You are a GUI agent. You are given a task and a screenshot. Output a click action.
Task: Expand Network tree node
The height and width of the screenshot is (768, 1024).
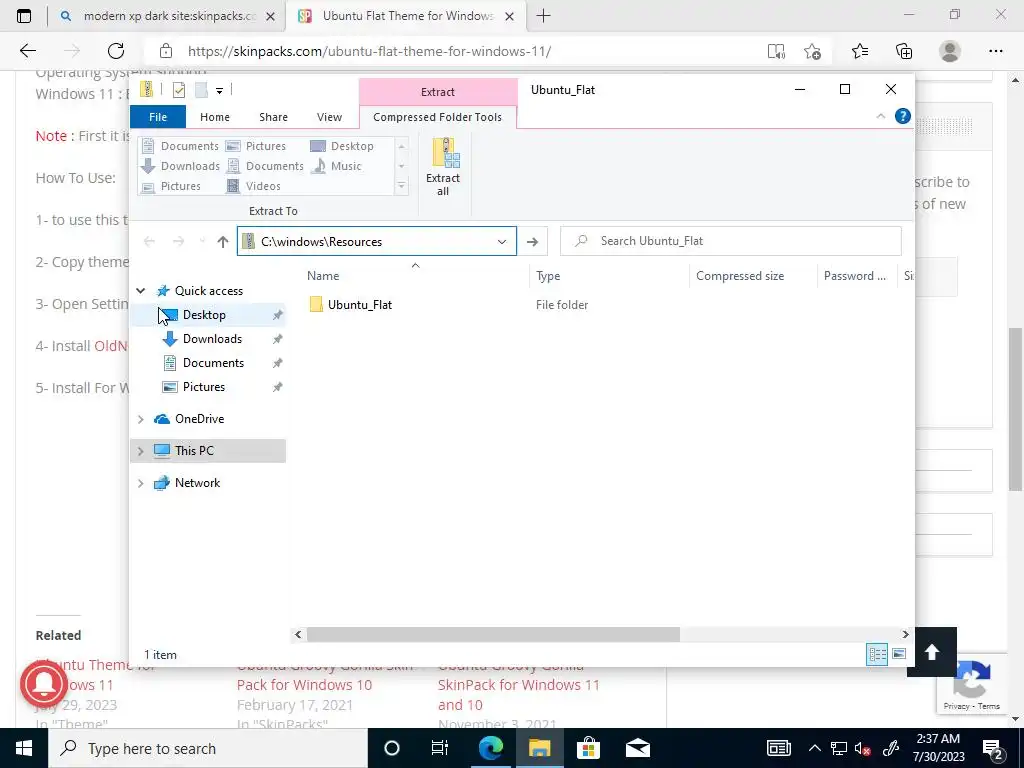[x=140, y=483]
